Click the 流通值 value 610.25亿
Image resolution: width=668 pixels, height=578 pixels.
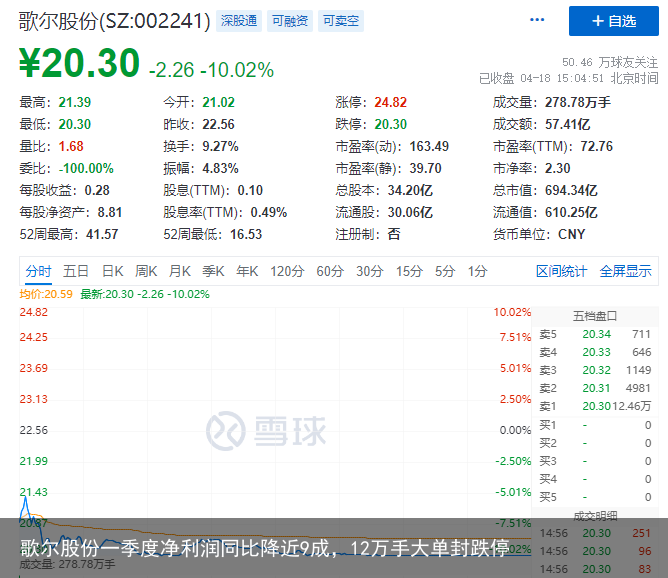[x=571, y=212]
